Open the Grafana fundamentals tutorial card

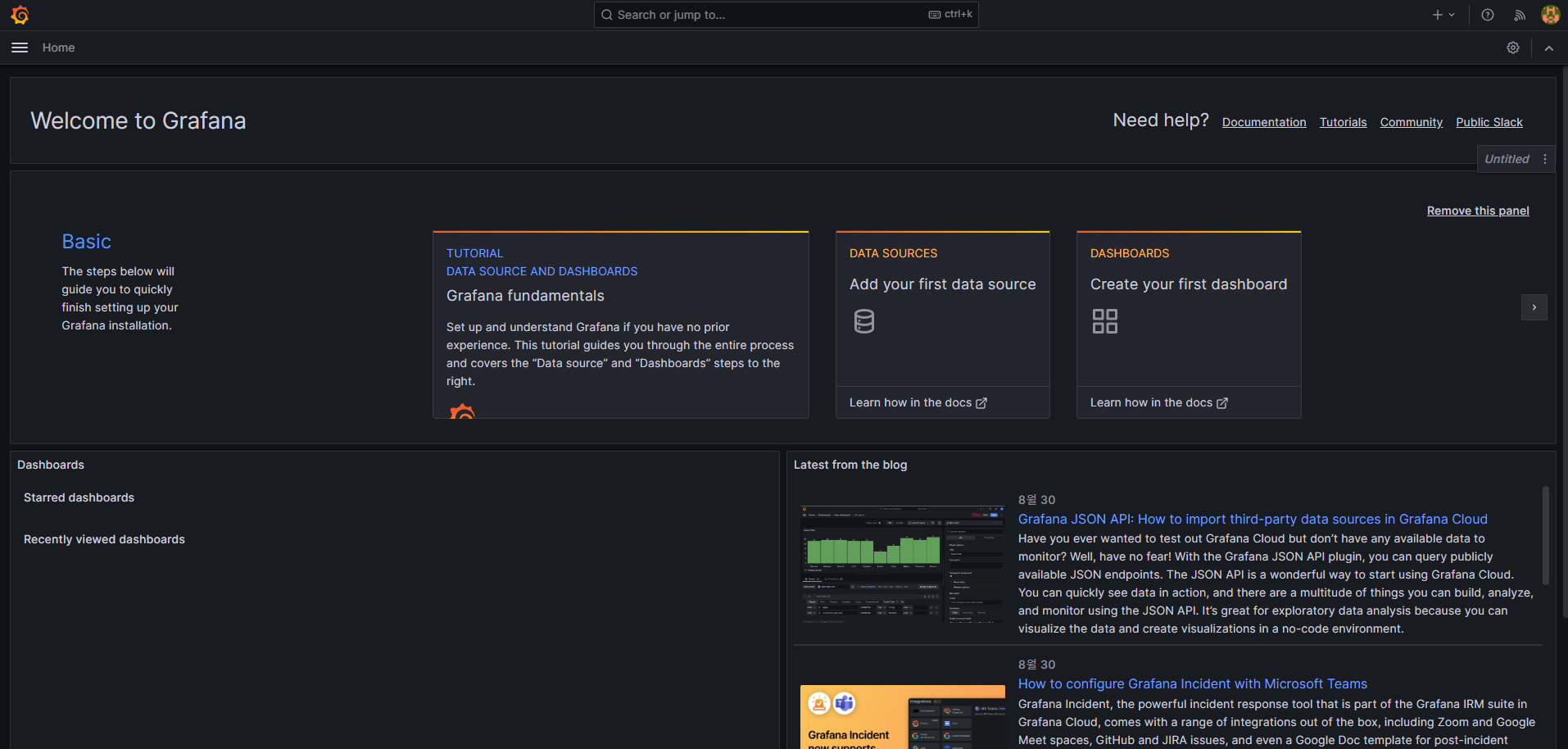621,325
